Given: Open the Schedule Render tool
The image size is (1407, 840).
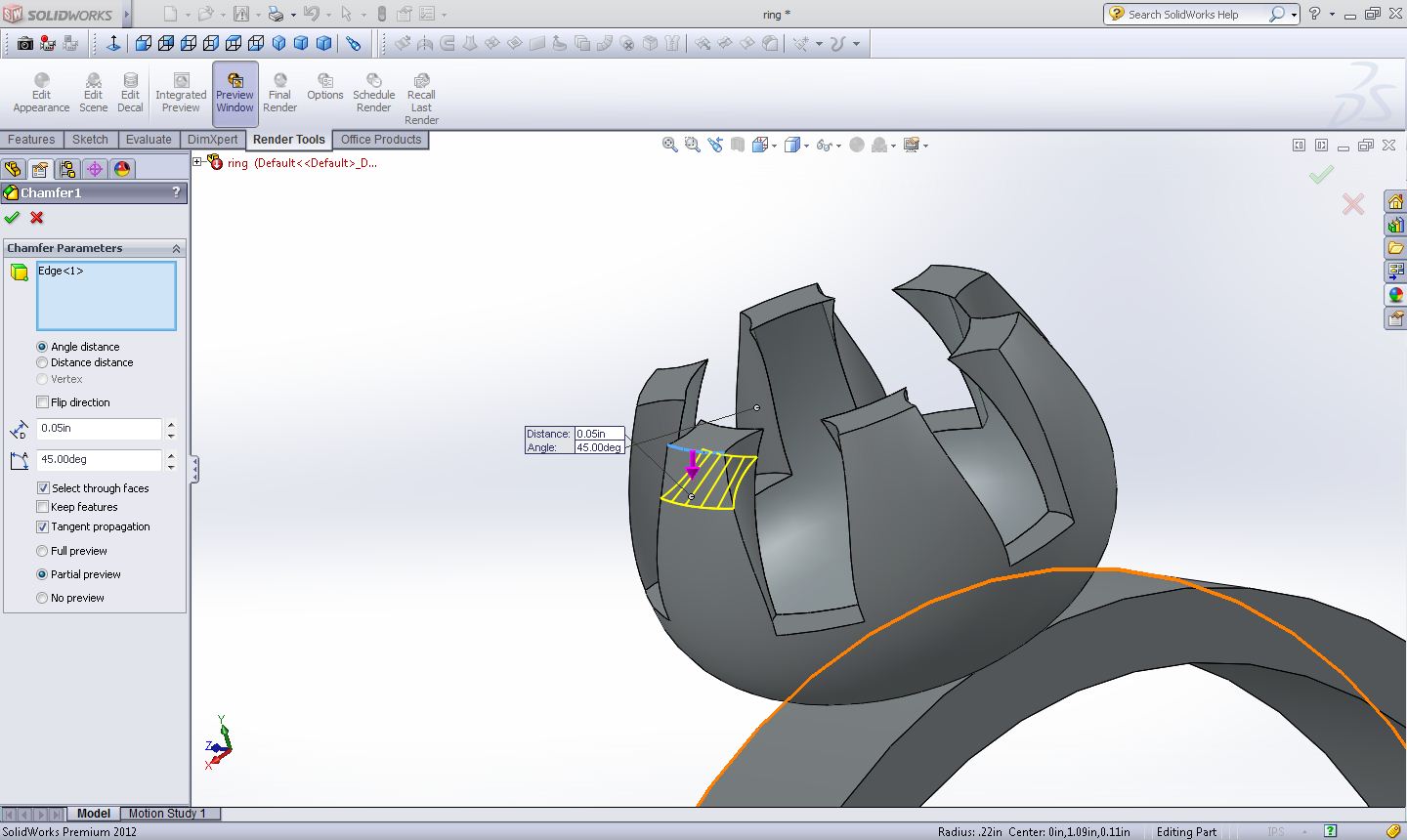Looking at the screenshot, I should [x=374, y=94].
